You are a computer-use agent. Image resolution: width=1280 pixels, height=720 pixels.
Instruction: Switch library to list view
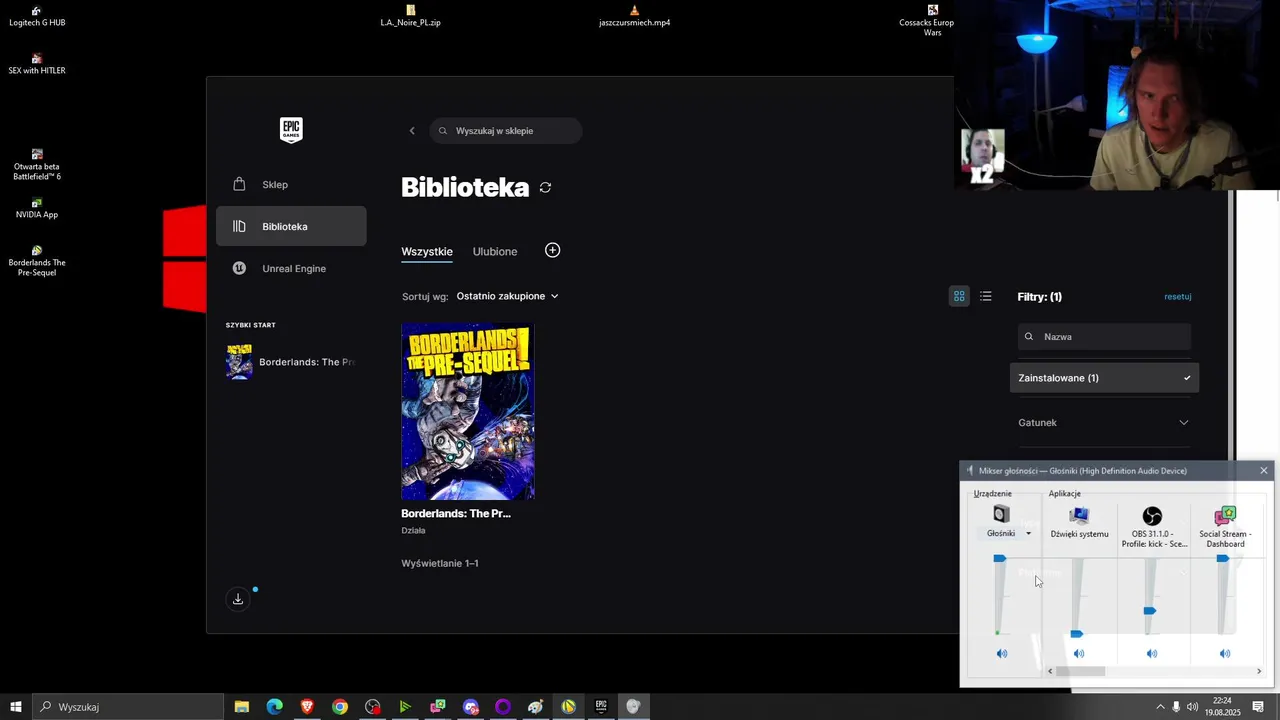point(986,296)
